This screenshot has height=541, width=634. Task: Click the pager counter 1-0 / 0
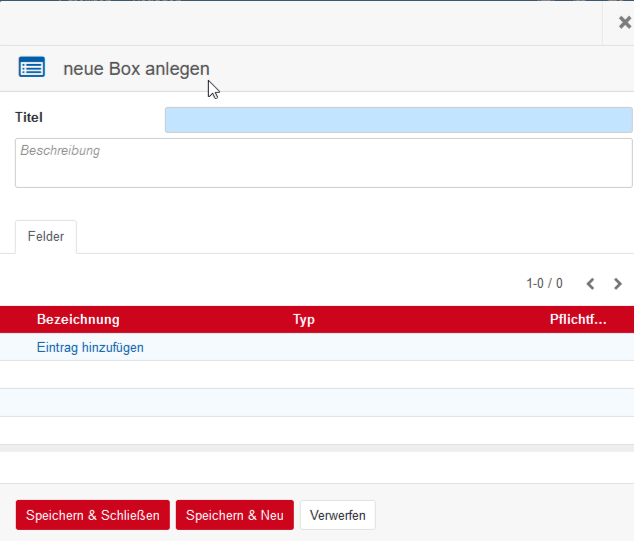pyautogui.click(x=544, y=284)
